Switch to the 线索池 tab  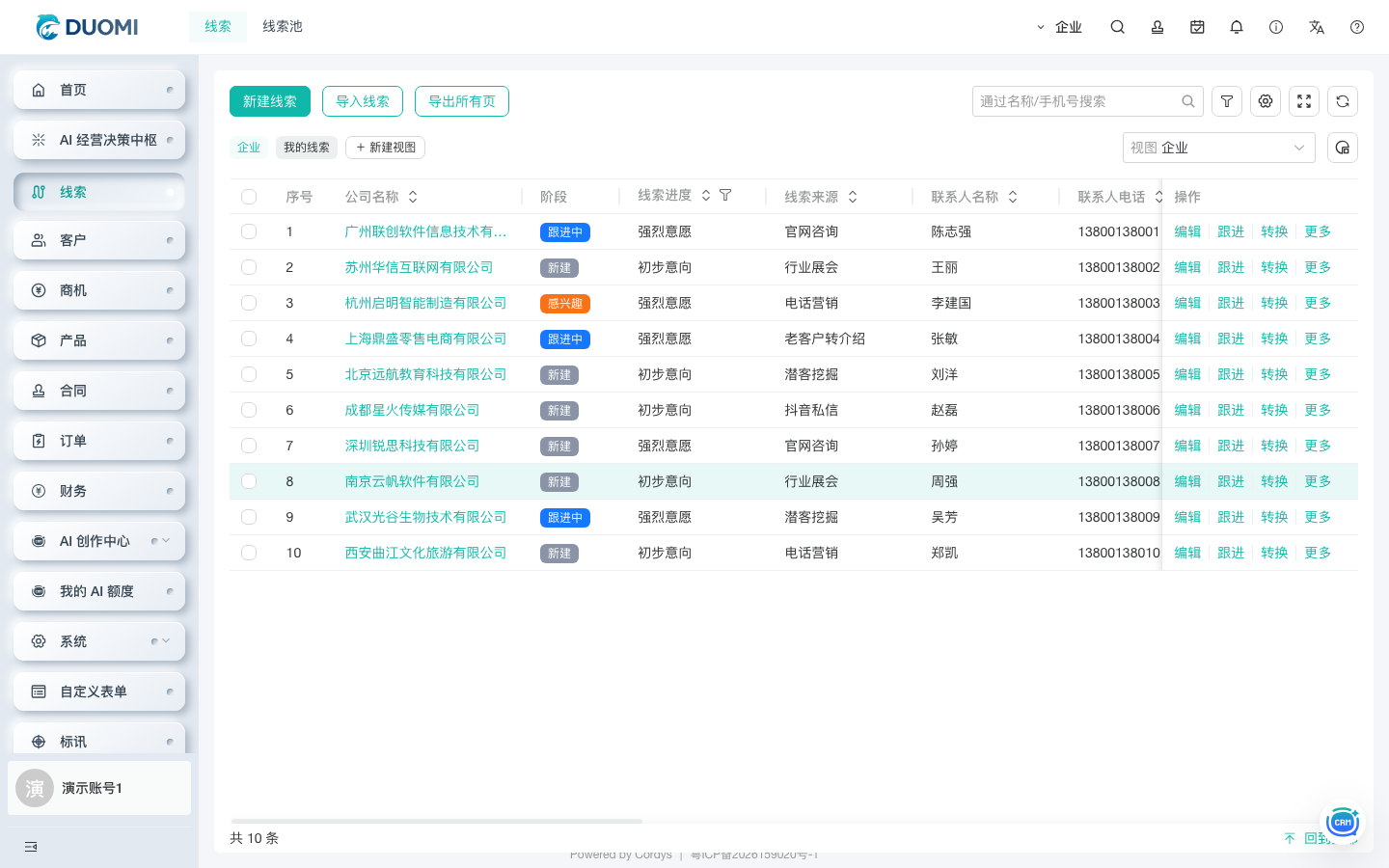pos(283,27)
